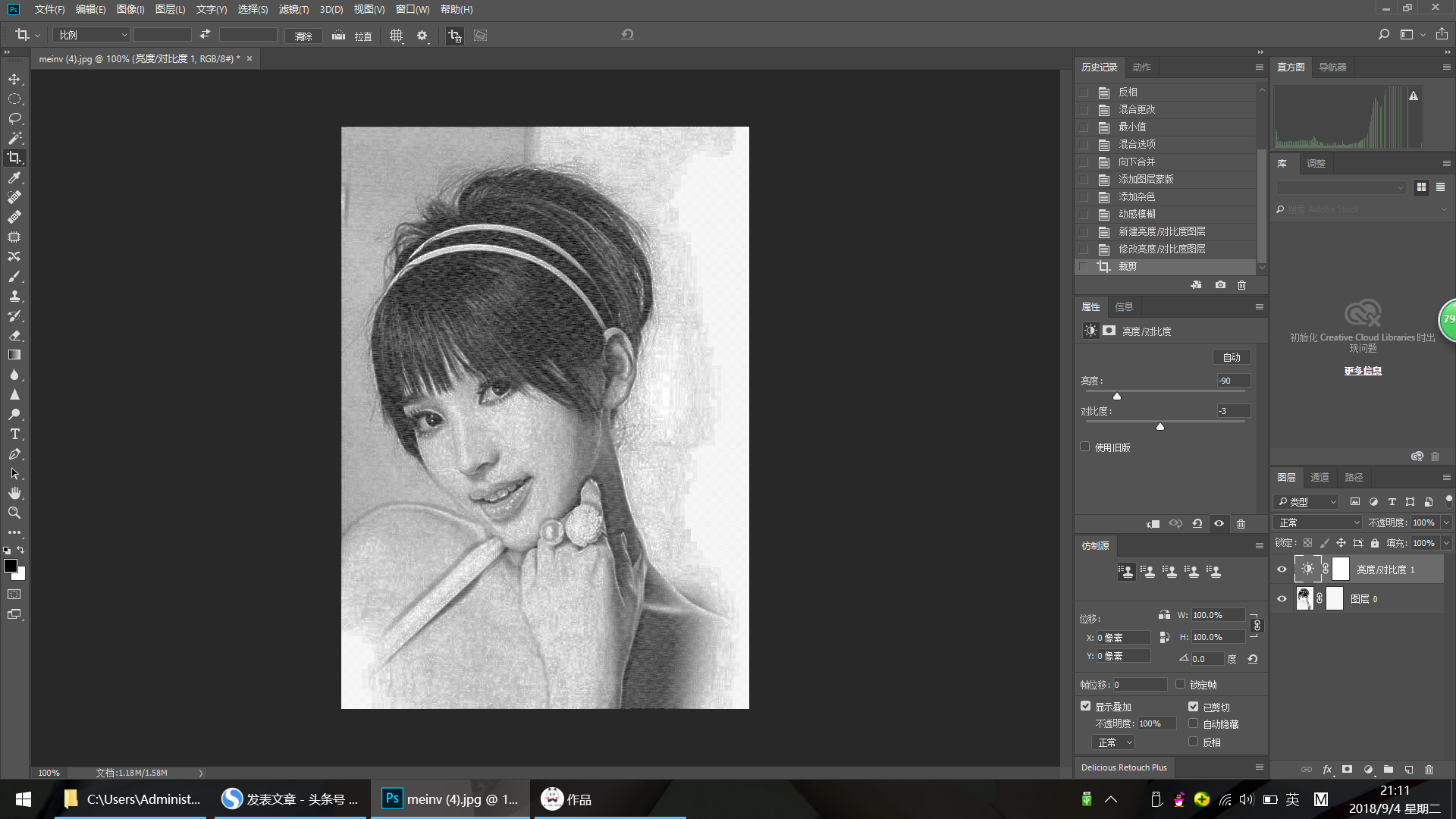
Task: Enable the 反相 checkbox in Clone Source
Action: point(1194,742)
